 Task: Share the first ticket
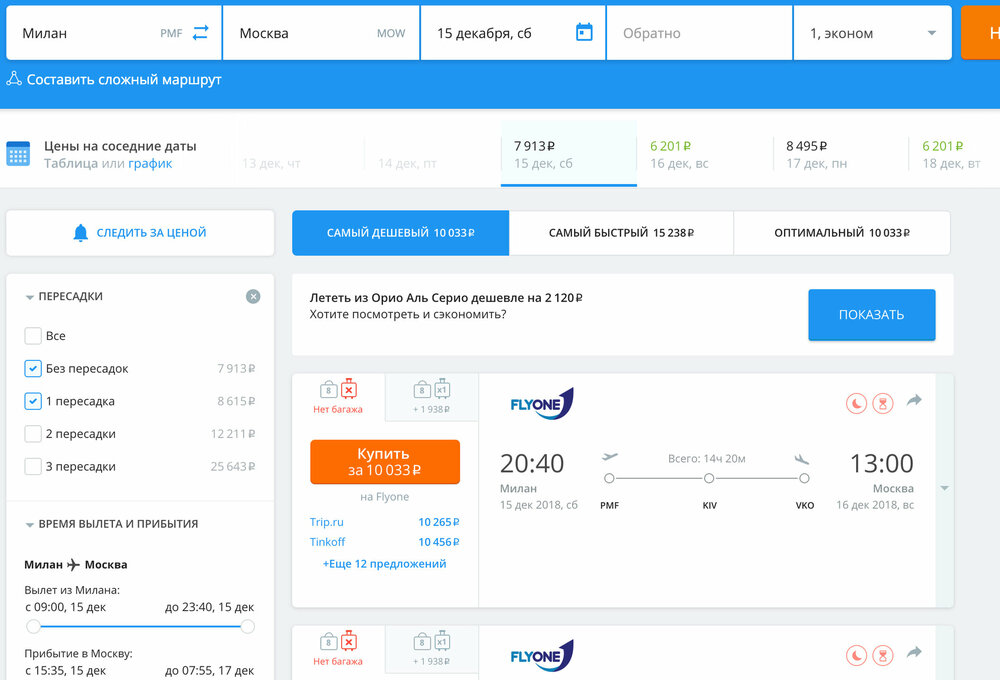click(915, 401)
